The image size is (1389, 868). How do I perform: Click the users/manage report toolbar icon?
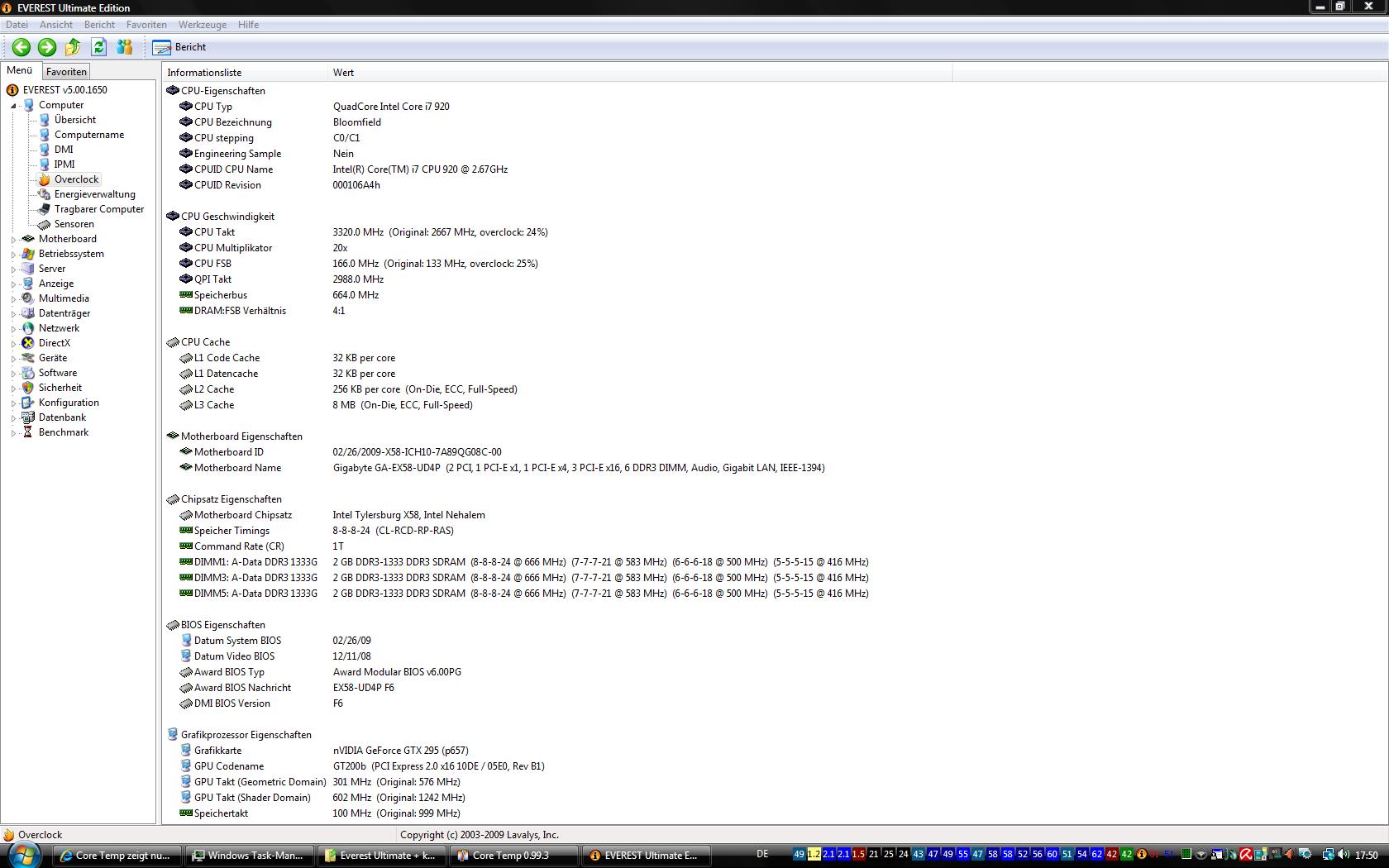[x=125, y=47]
